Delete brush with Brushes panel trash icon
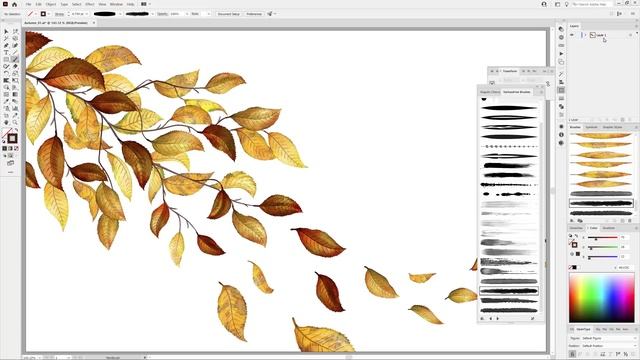Image resolution: width=640 pixels, height=360 pixels. [x=630, y=220]
